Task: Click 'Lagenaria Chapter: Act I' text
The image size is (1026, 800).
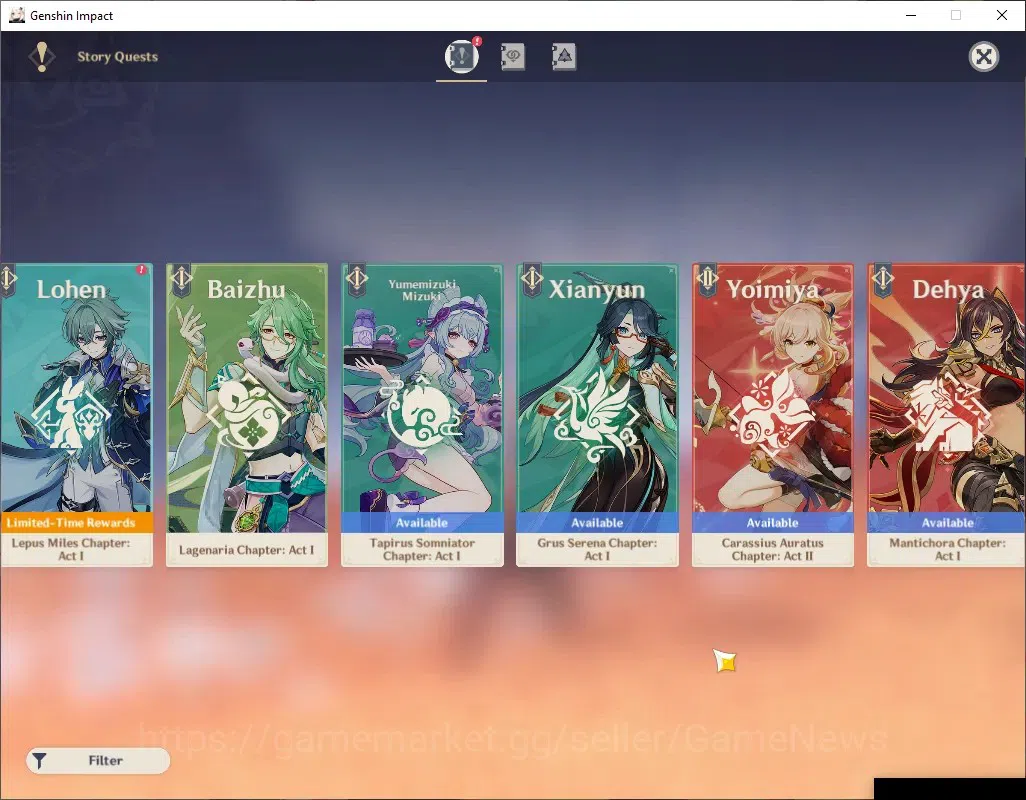Action: point(247,550)
